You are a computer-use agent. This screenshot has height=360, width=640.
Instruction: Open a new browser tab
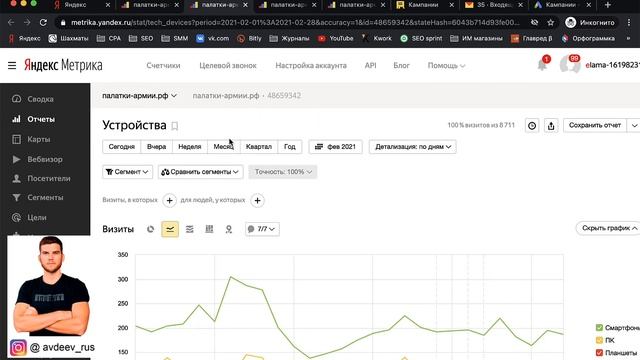608,5
